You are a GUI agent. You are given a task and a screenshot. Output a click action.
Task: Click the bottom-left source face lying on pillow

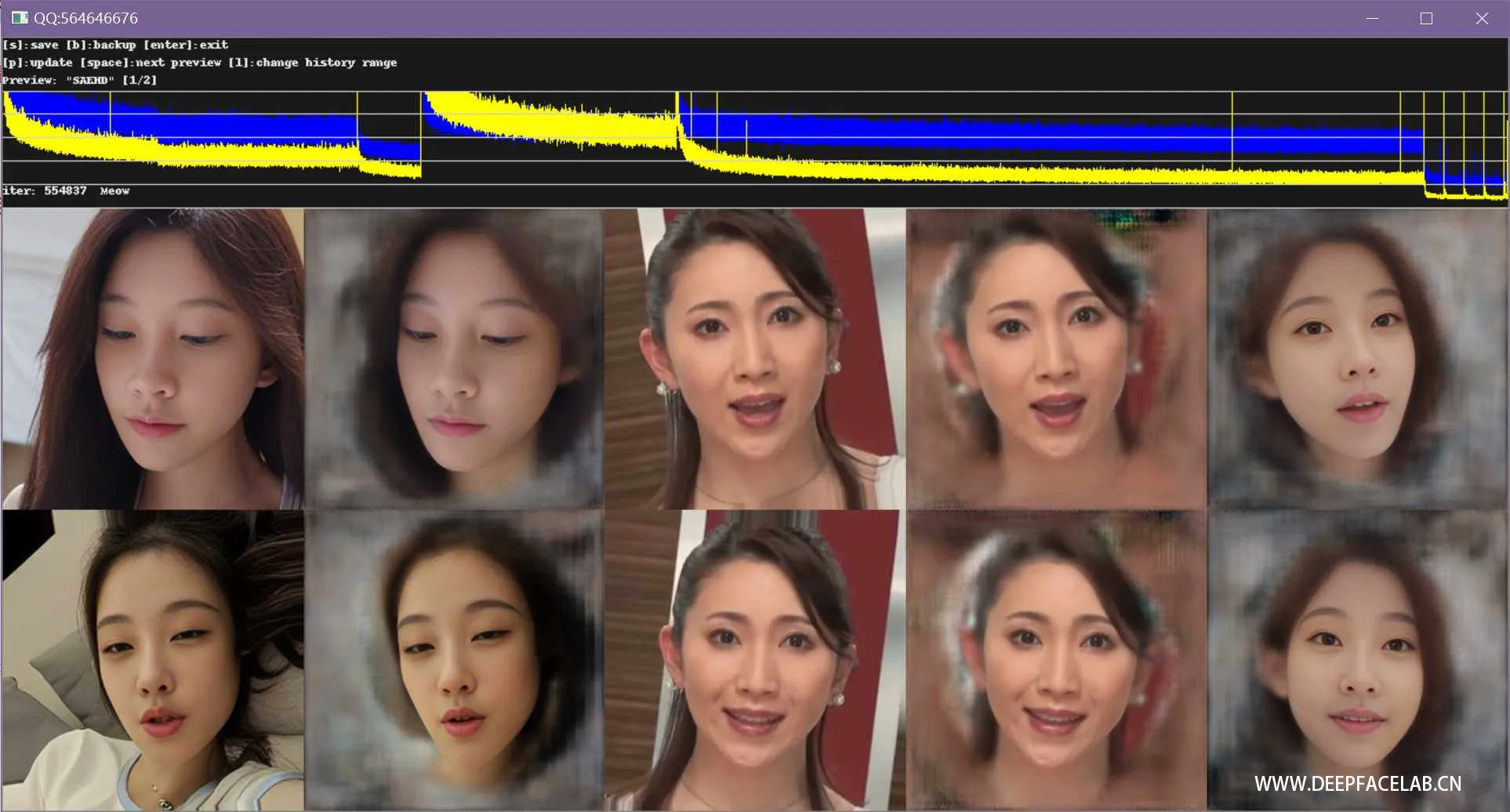153,660
